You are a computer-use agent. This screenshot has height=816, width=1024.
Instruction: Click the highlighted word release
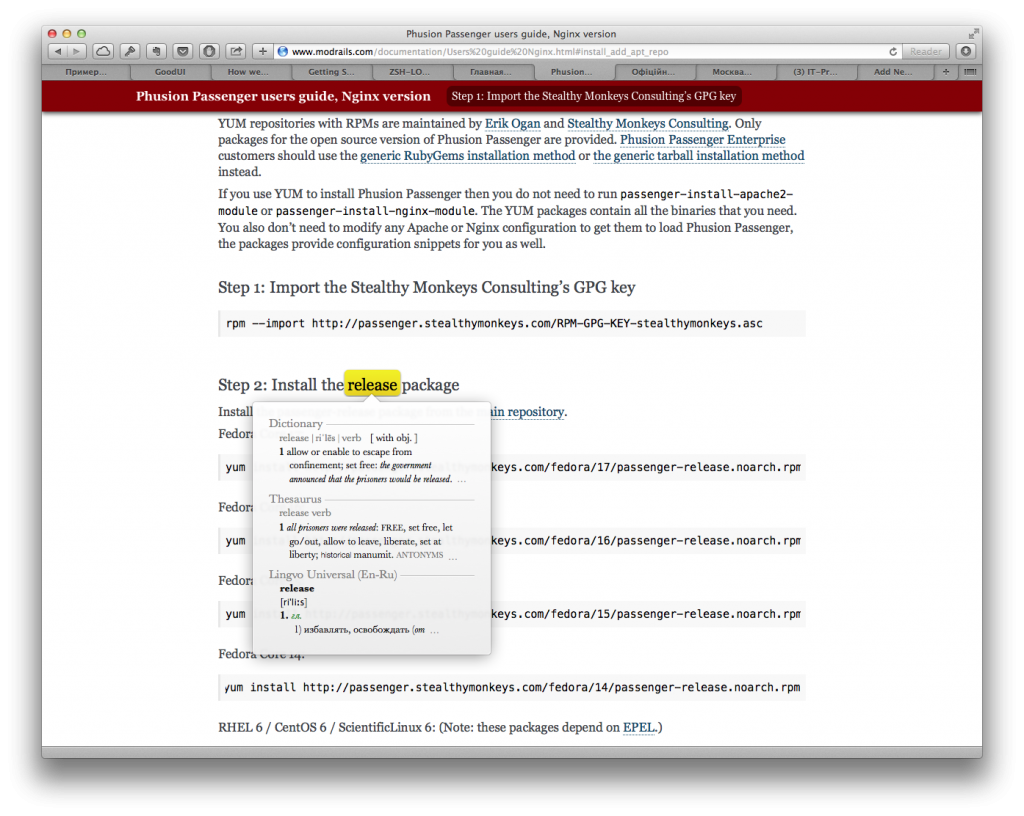[x=372, y=384]
